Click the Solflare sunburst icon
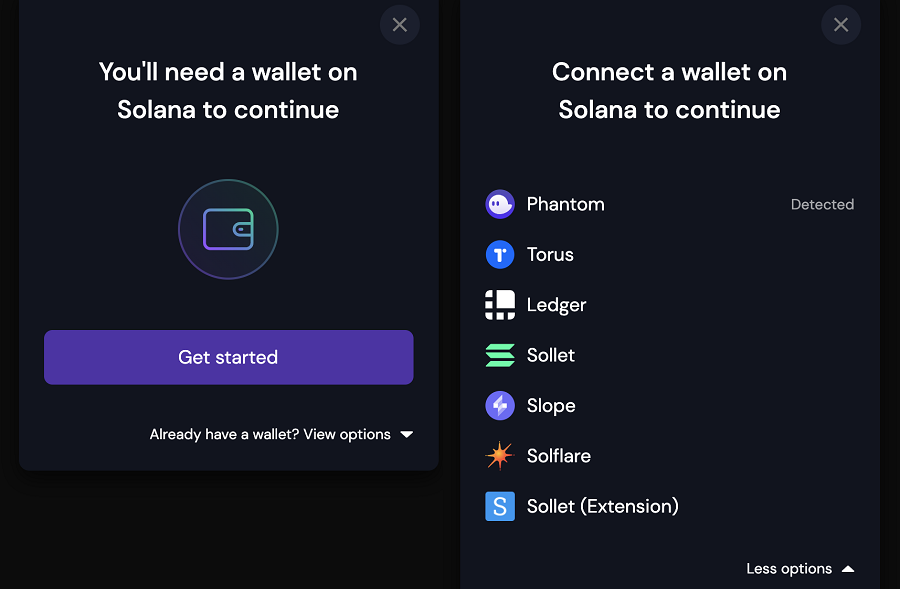900x589 pixels. coord(500,455)
